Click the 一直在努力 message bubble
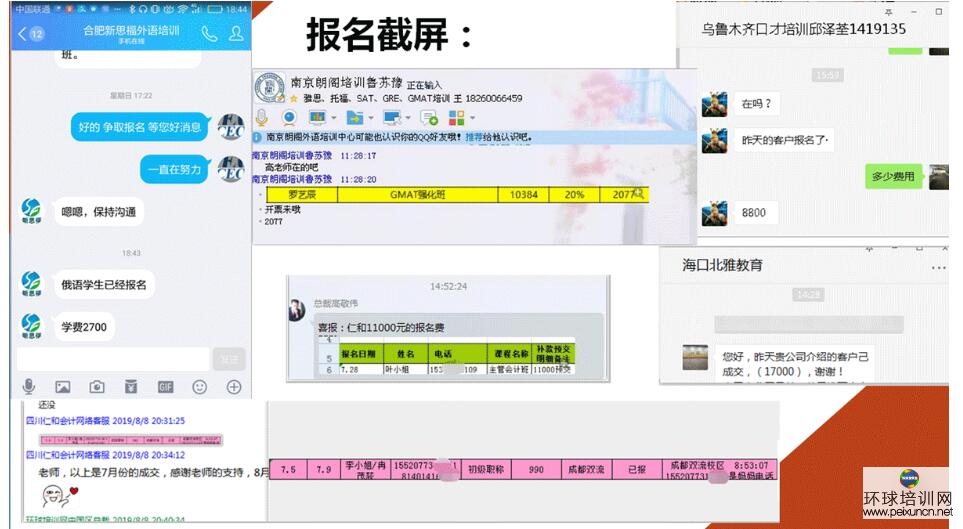Viewport: 963px width, 529px height. 174,170
